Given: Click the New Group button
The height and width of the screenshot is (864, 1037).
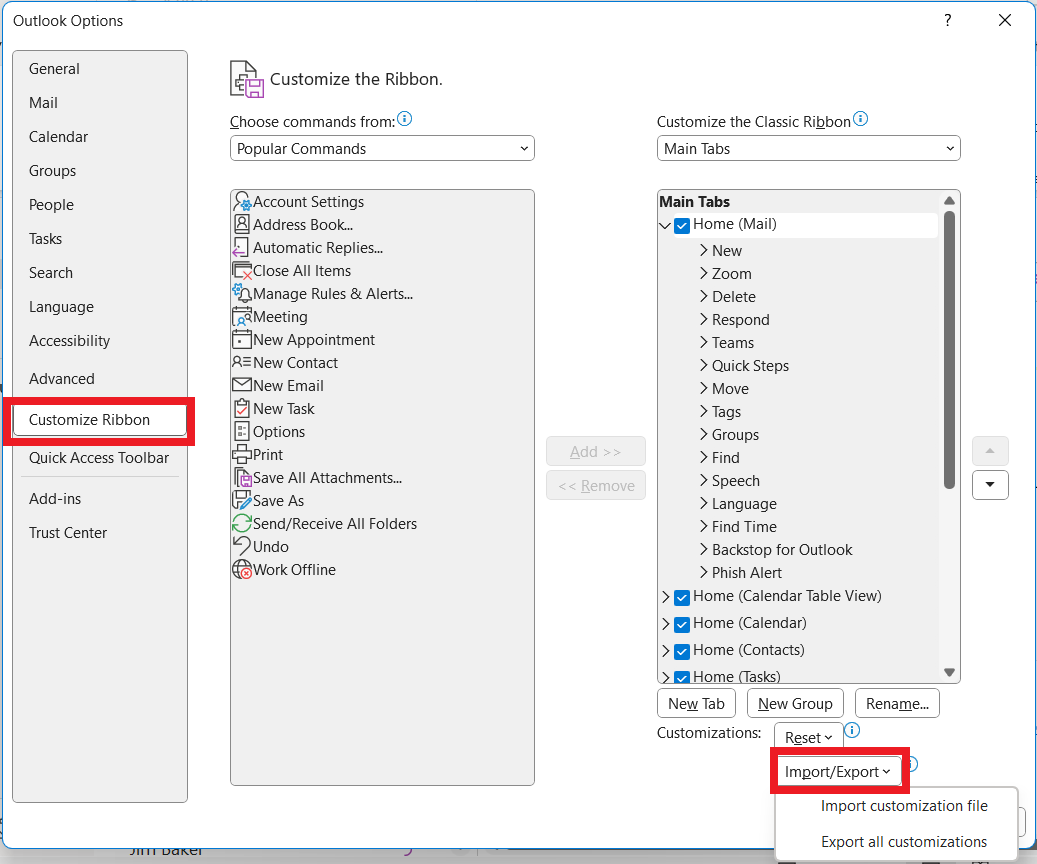Looking at the screenshot, I should point(795,703).
